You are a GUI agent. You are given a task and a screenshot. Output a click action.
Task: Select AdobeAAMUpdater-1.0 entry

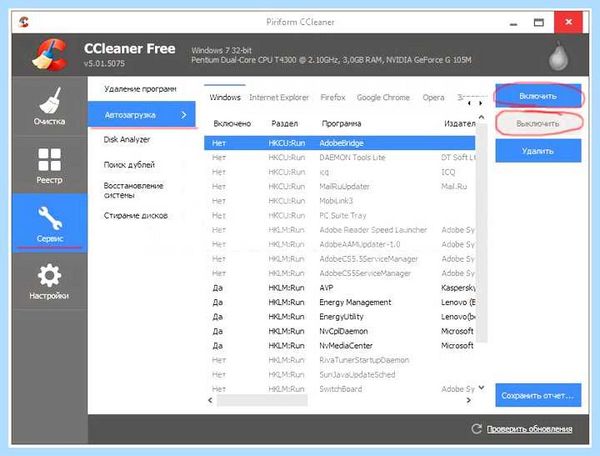pos(340,244)
